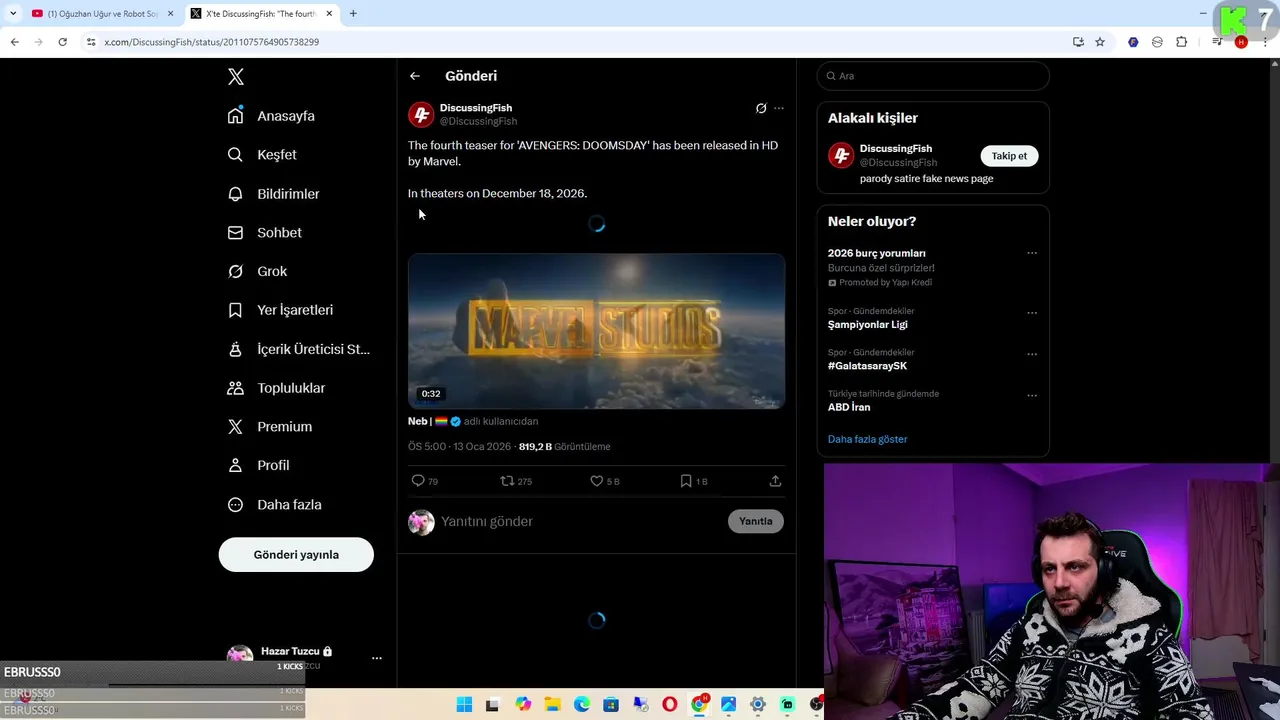
Task: Open Opera from taskbar
Action: (x=670, y=705)
